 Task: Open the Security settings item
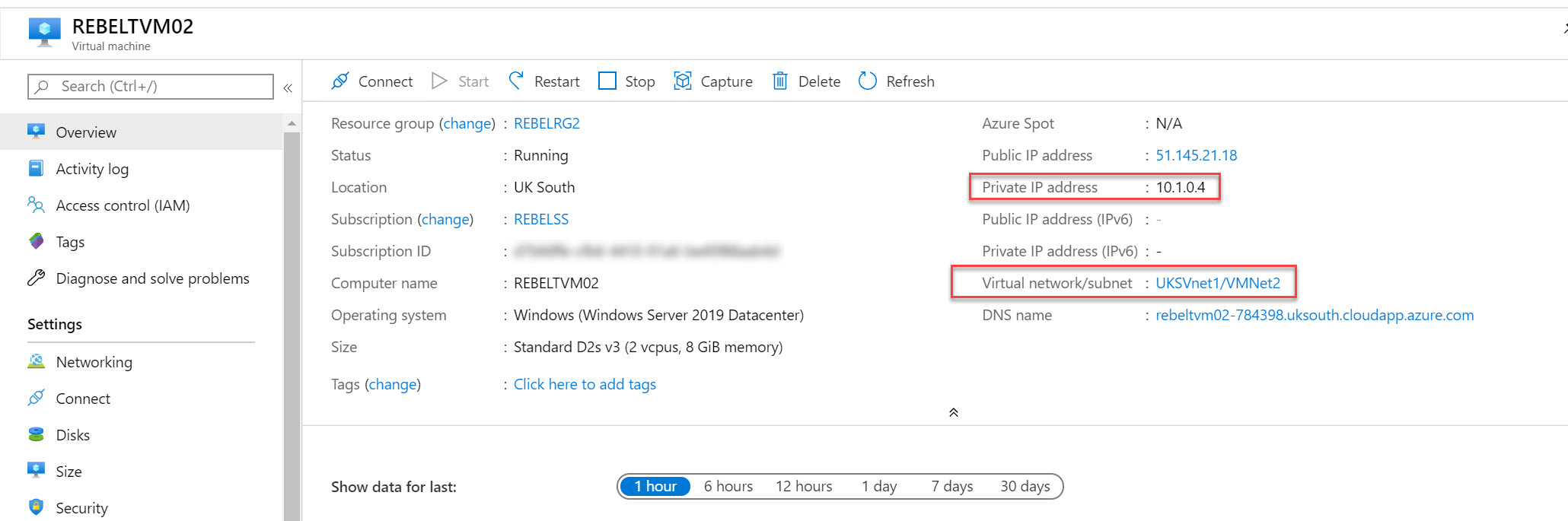click(142, 506)
